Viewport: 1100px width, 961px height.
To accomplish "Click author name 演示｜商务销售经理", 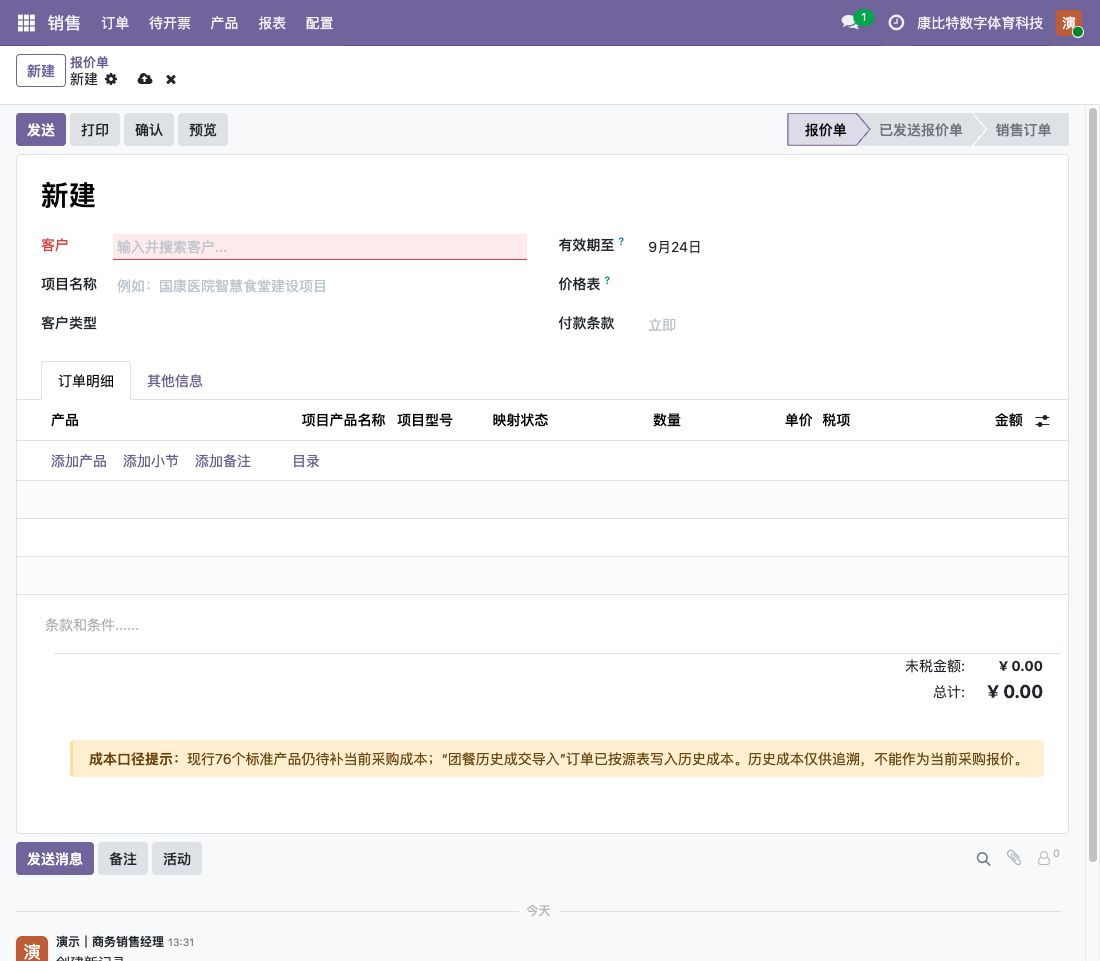I will pyautogui.click(x=109, y=941).
